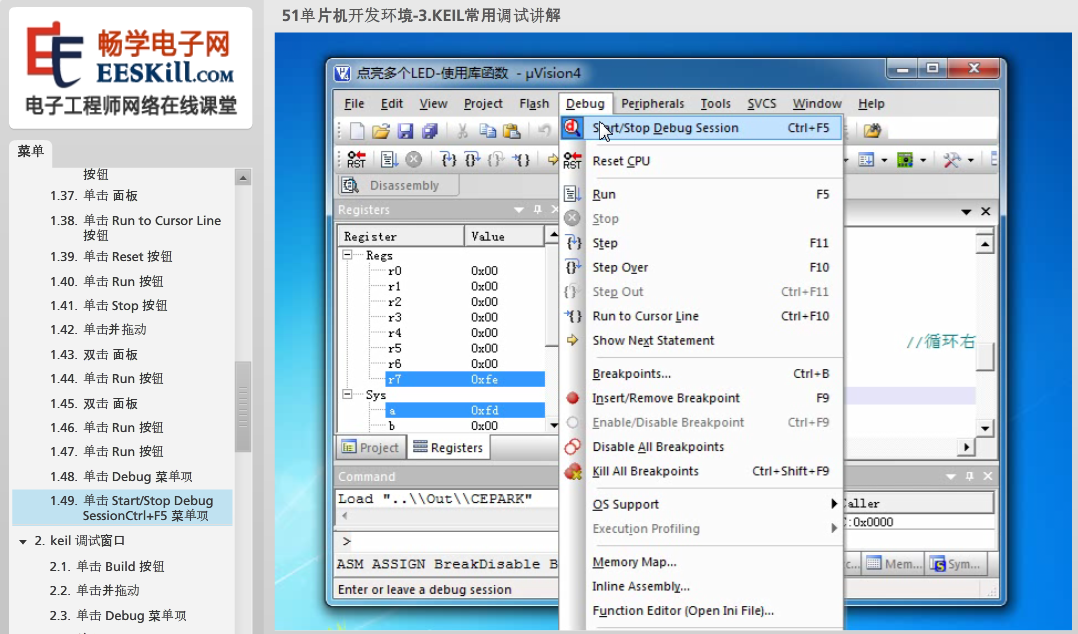Click the Step into toolbar icon
Image resolution: width=1078 pixels, height=634 pixels.
click(x=448, y=160)
